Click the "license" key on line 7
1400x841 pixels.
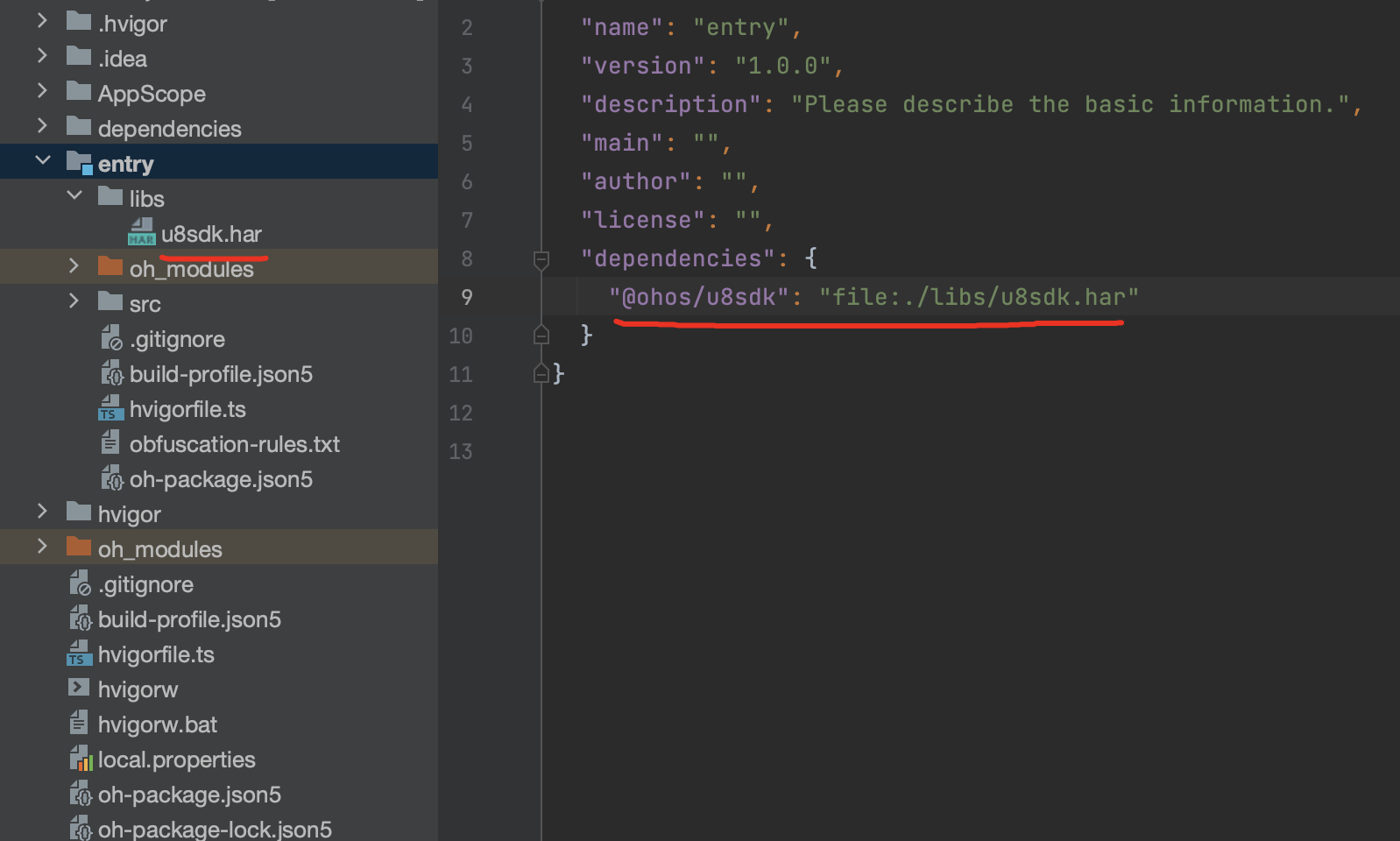point(643,220)
